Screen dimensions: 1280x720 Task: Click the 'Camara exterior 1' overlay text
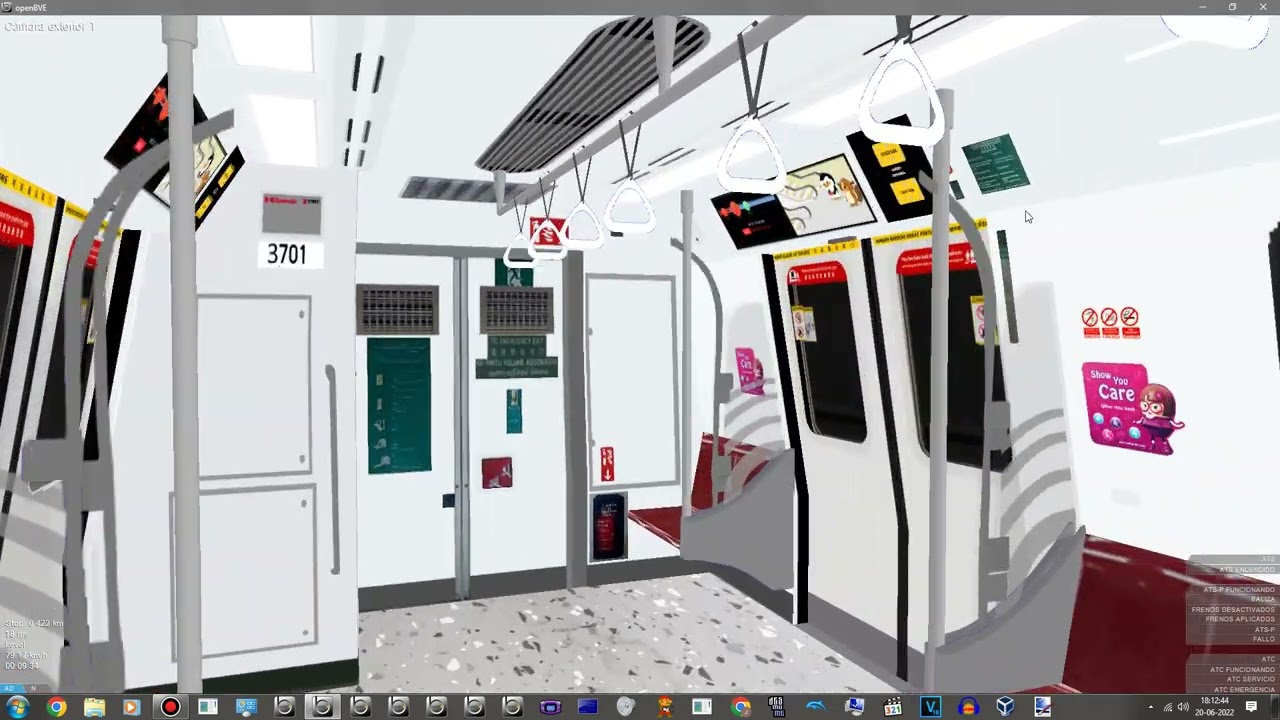point(49,26)
